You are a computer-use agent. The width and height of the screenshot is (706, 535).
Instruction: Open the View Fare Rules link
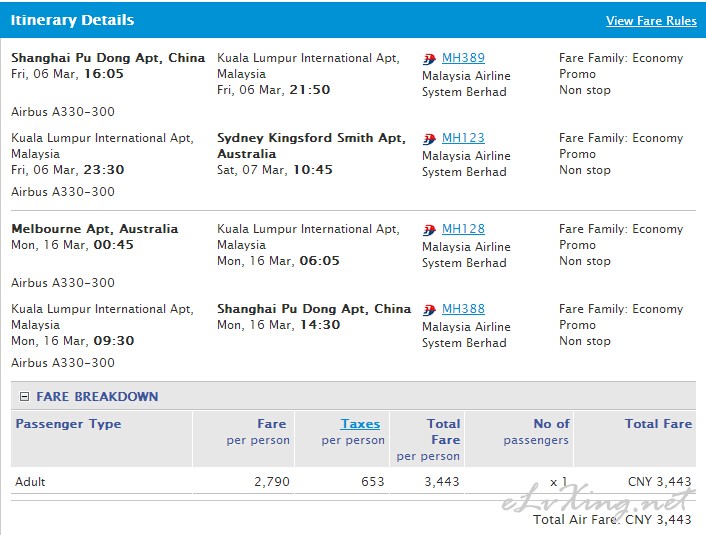[651, 21]
